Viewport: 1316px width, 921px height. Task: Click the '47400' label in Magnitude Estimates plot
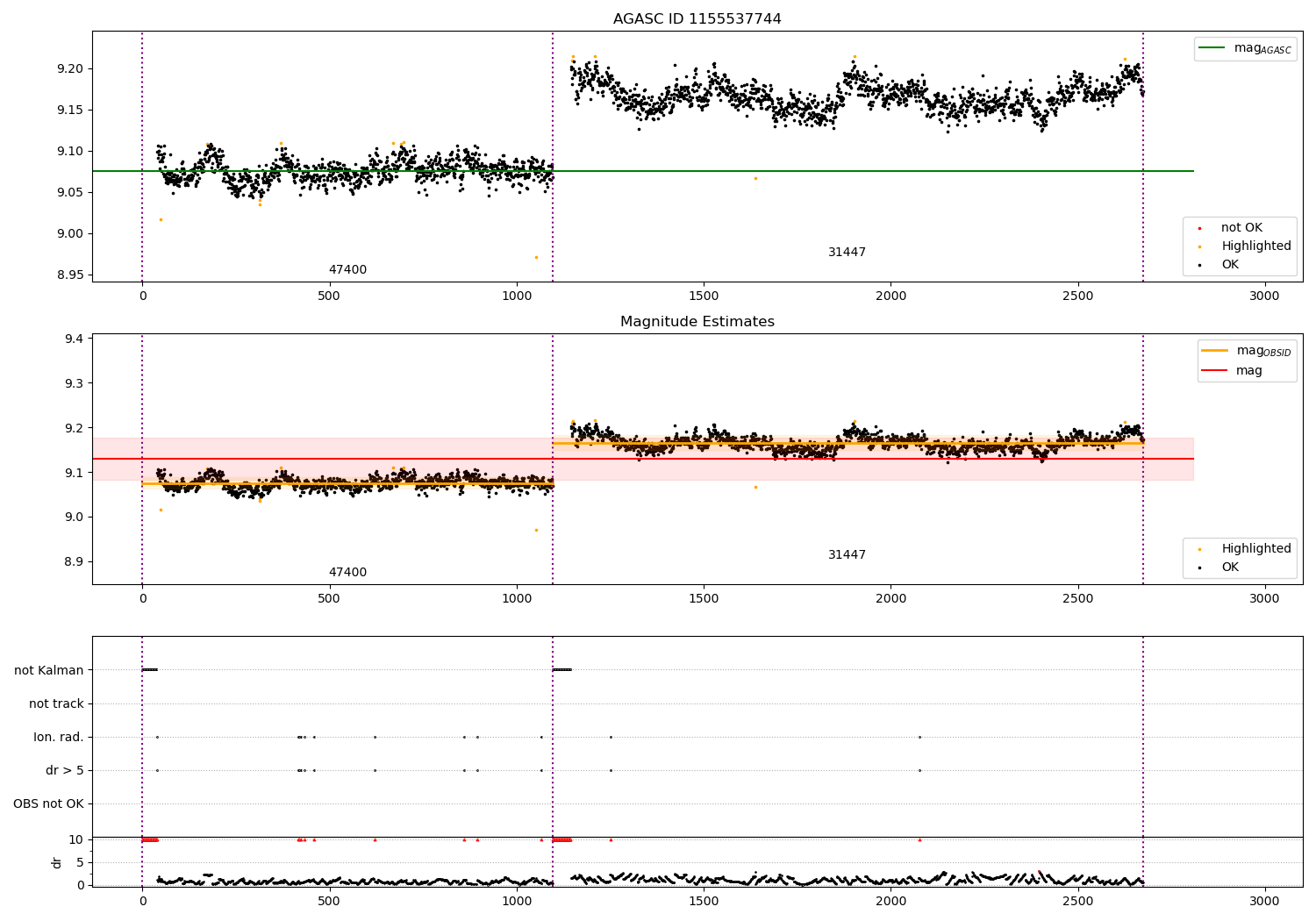click(347, 572)
